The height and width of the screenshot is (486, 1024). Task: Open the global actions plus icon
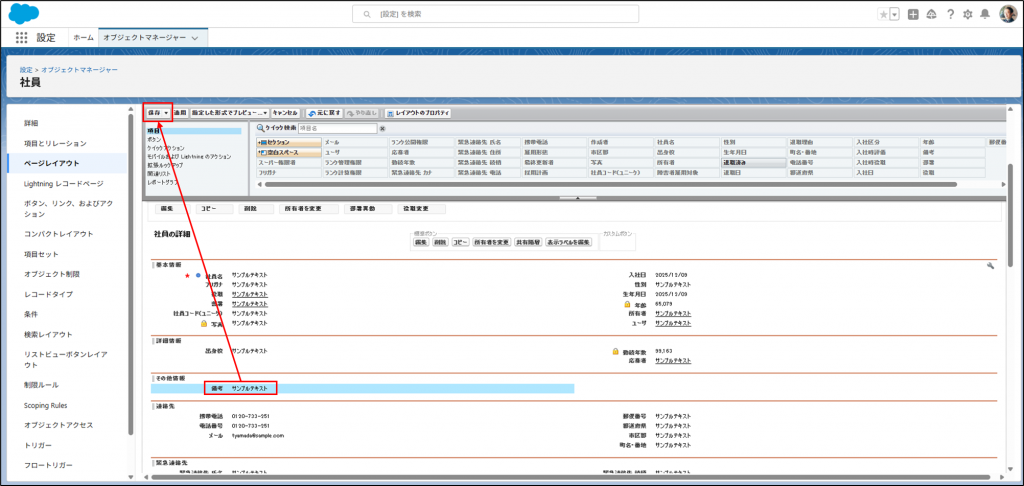click(x=913, y=14)
